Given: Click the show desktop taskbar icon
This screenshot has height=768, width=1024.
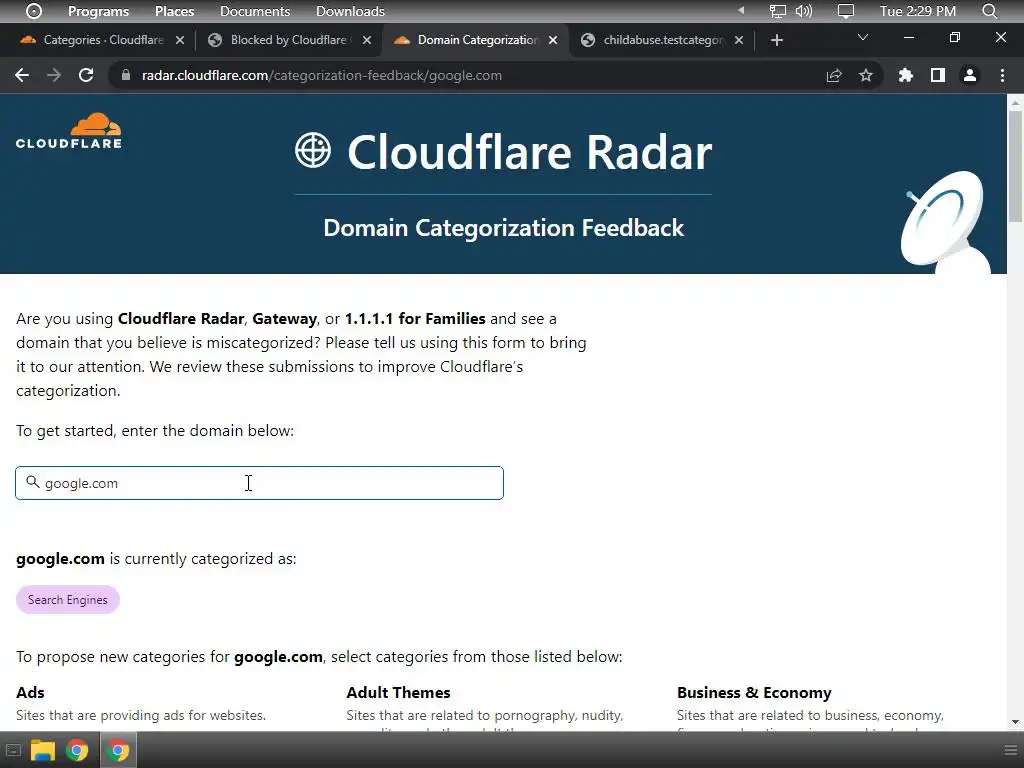Looking at the screenshot, I should tap(13, 750).
